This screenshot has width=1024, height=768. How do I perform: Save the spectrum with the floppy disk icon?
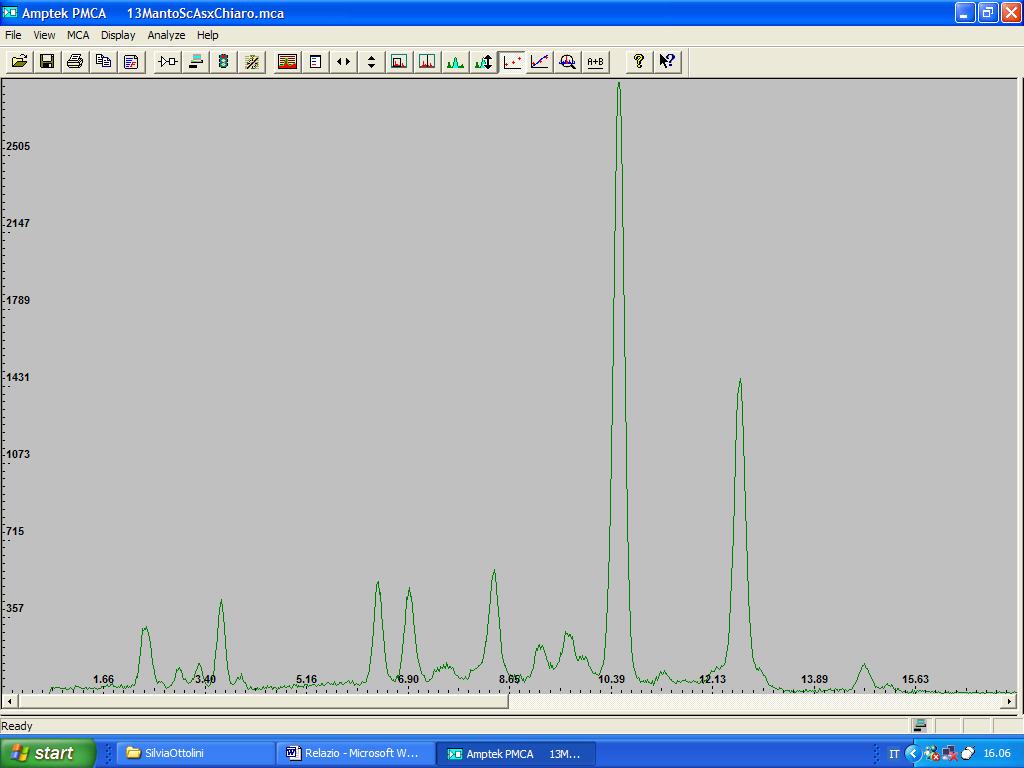pos(47,61)
